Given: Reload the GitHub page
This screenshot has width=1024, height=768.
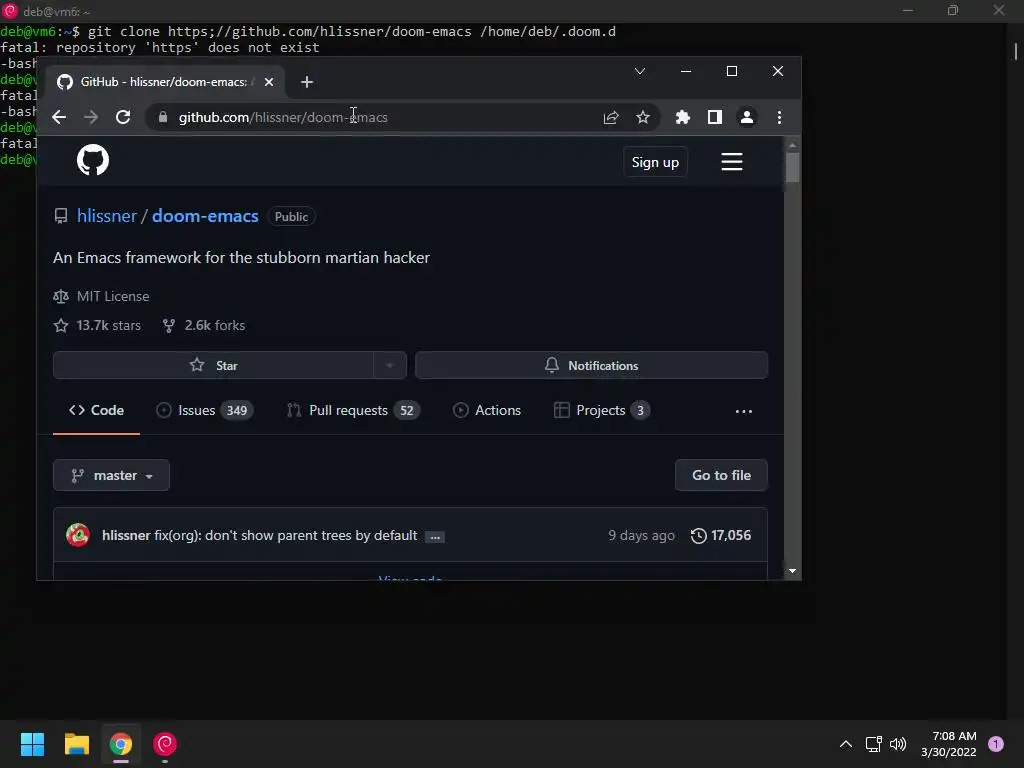Looking at the screenshot, I should [123, 118].
